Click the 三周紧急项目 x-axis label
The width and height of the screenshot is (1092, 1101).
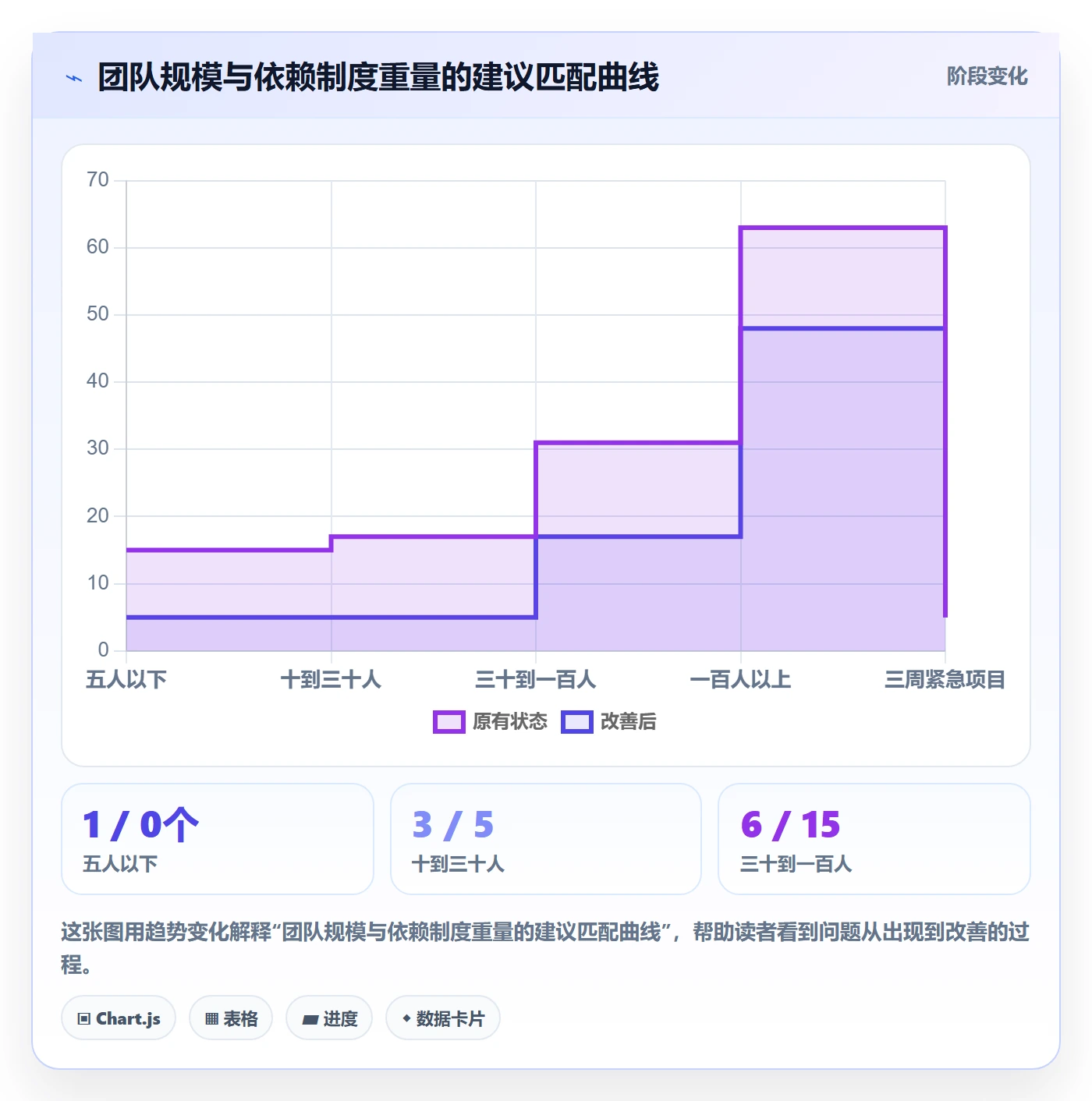(945, 680)
